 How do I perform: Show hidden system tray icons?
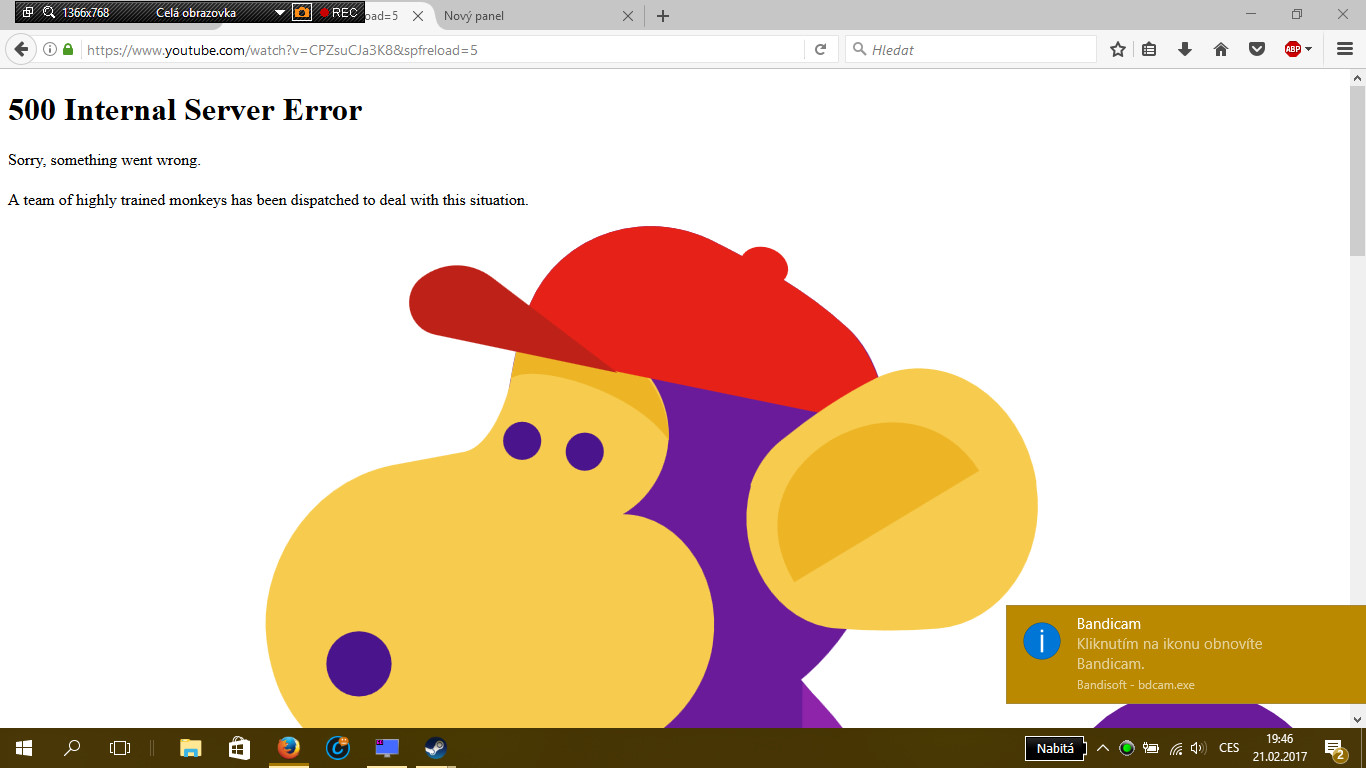(x=1103, y=748)
